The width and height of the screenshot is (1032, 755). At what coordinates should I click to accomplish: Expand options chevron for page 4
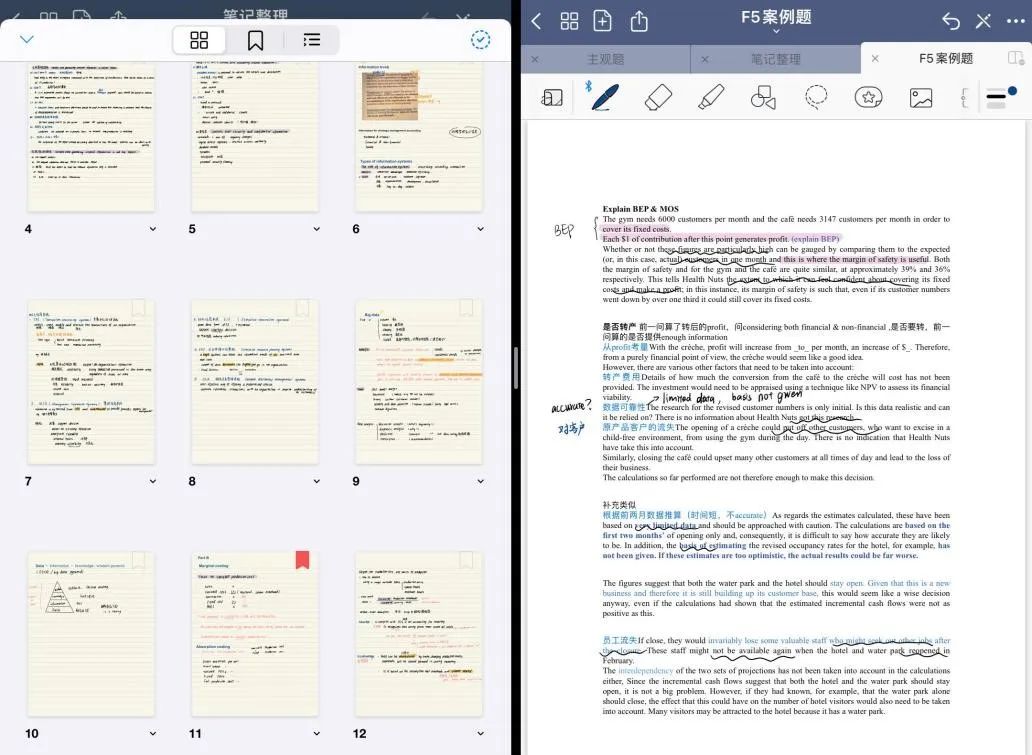tap(153, 229)
